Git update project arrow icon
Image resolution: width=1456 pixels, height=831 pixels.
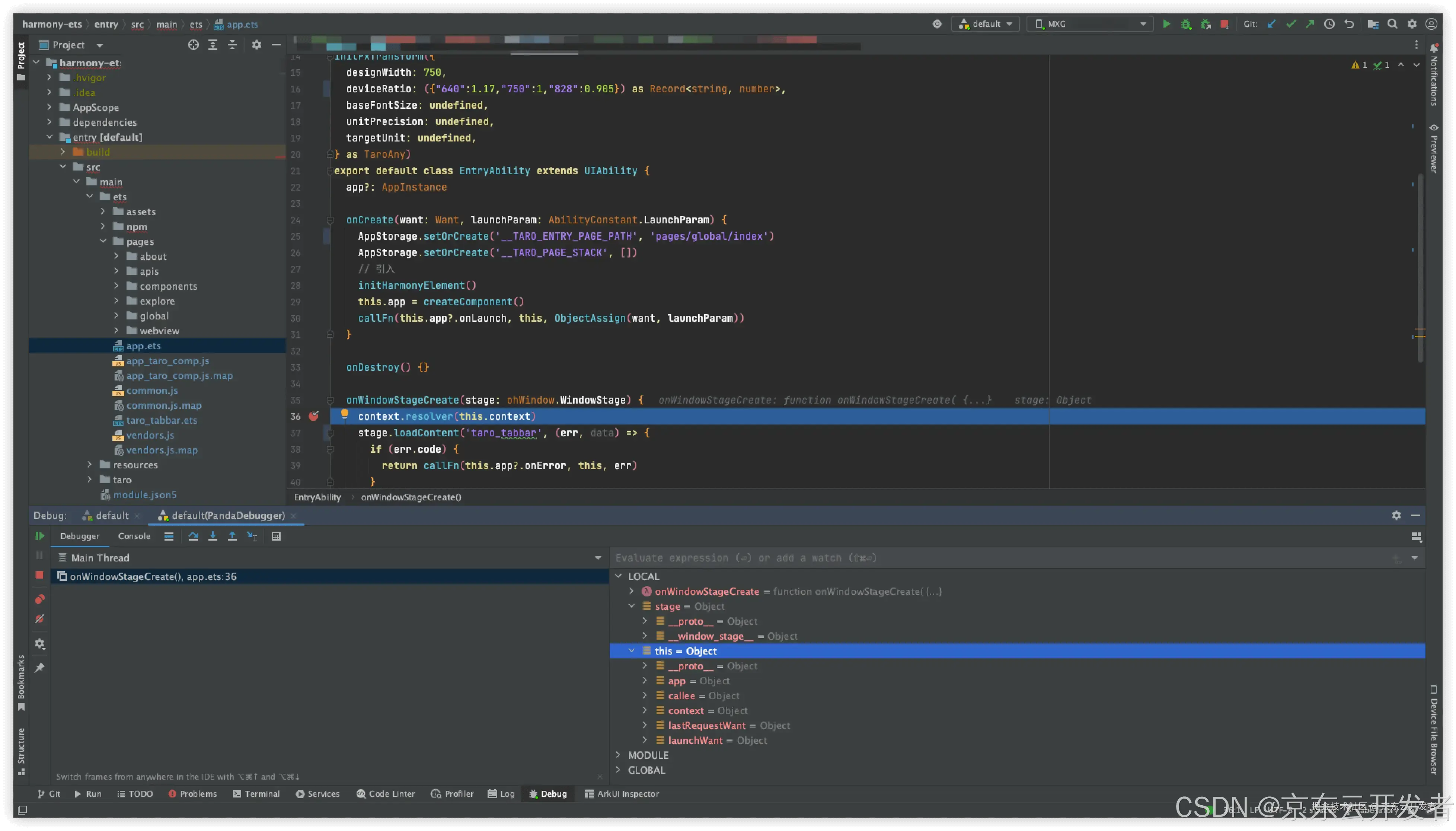[x=1271, y=24]
